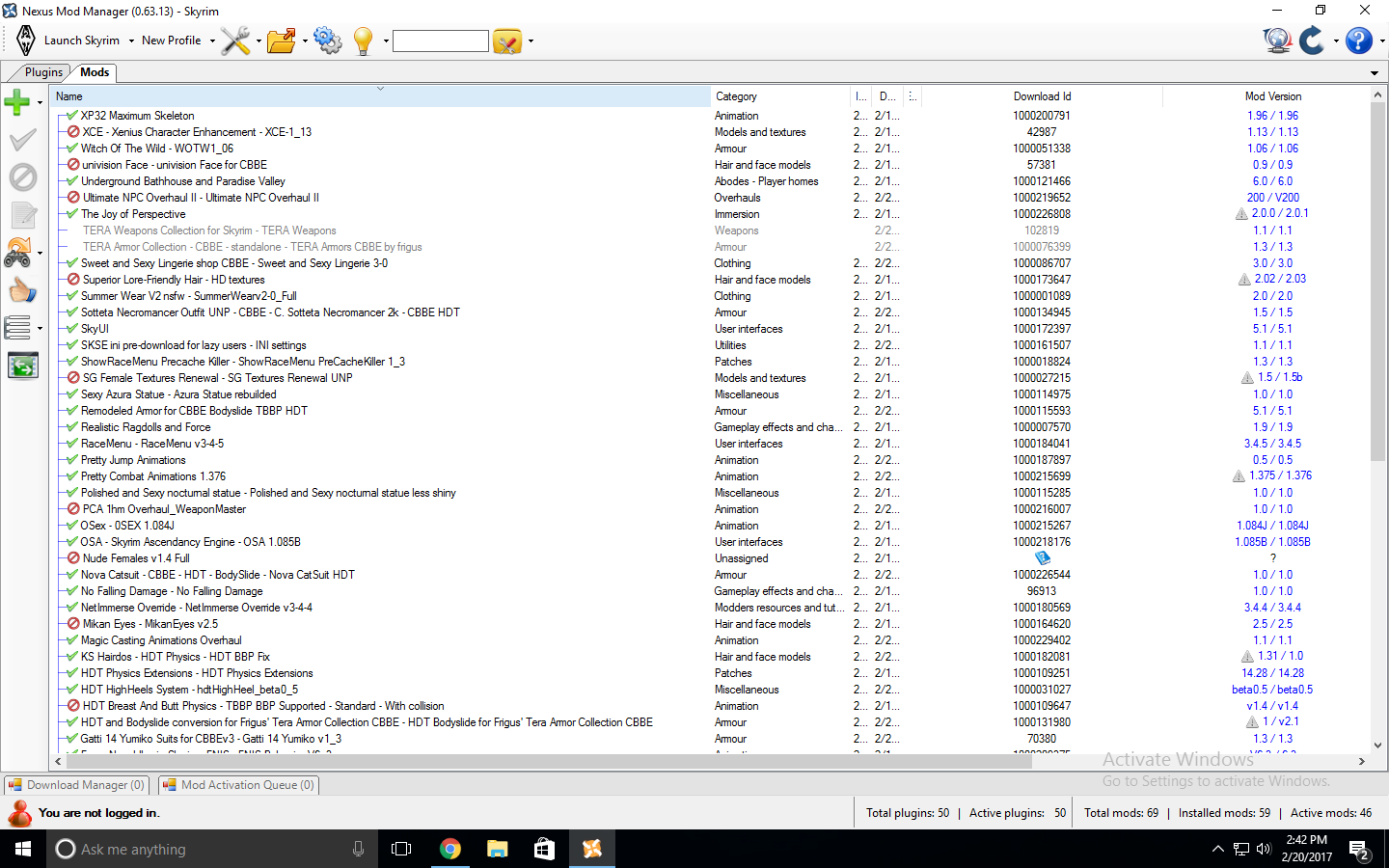Click the yellow lightbulb tips icon

[x=364, y=41]
